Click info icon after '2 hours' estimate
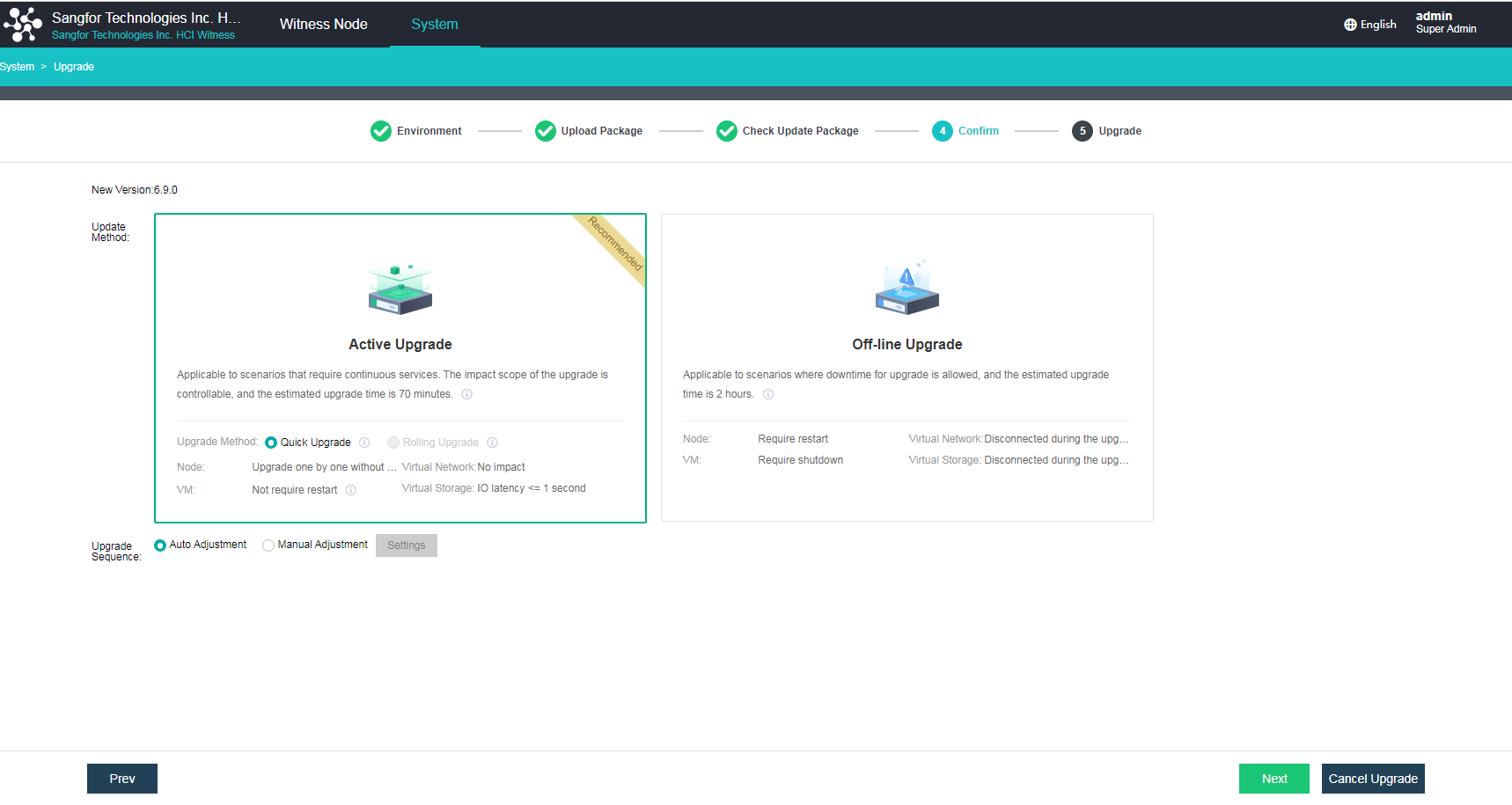 (768, 394)
